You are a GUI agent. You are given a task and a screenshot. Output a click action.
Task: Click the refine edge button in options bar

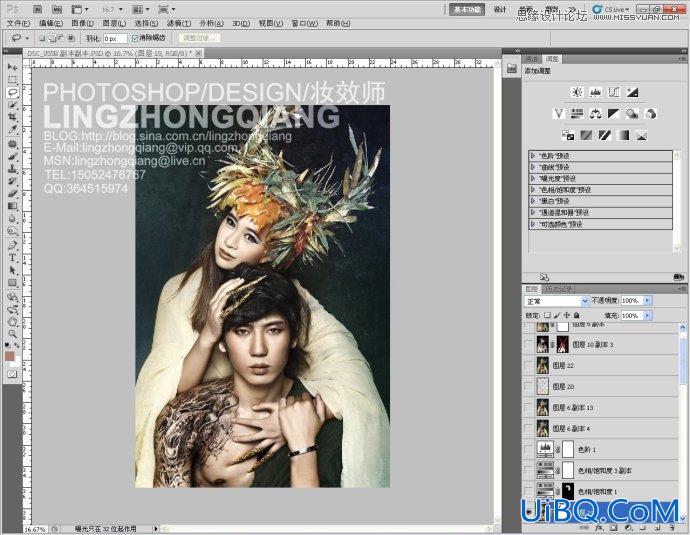click(199, 38)
